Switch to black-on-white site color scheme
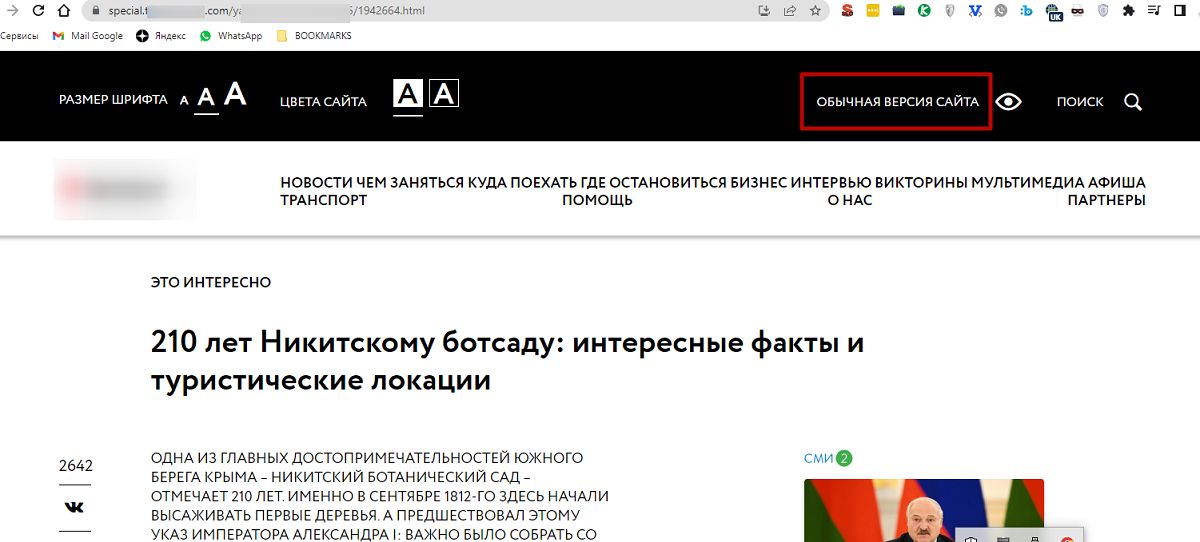 tap(407, 95)
